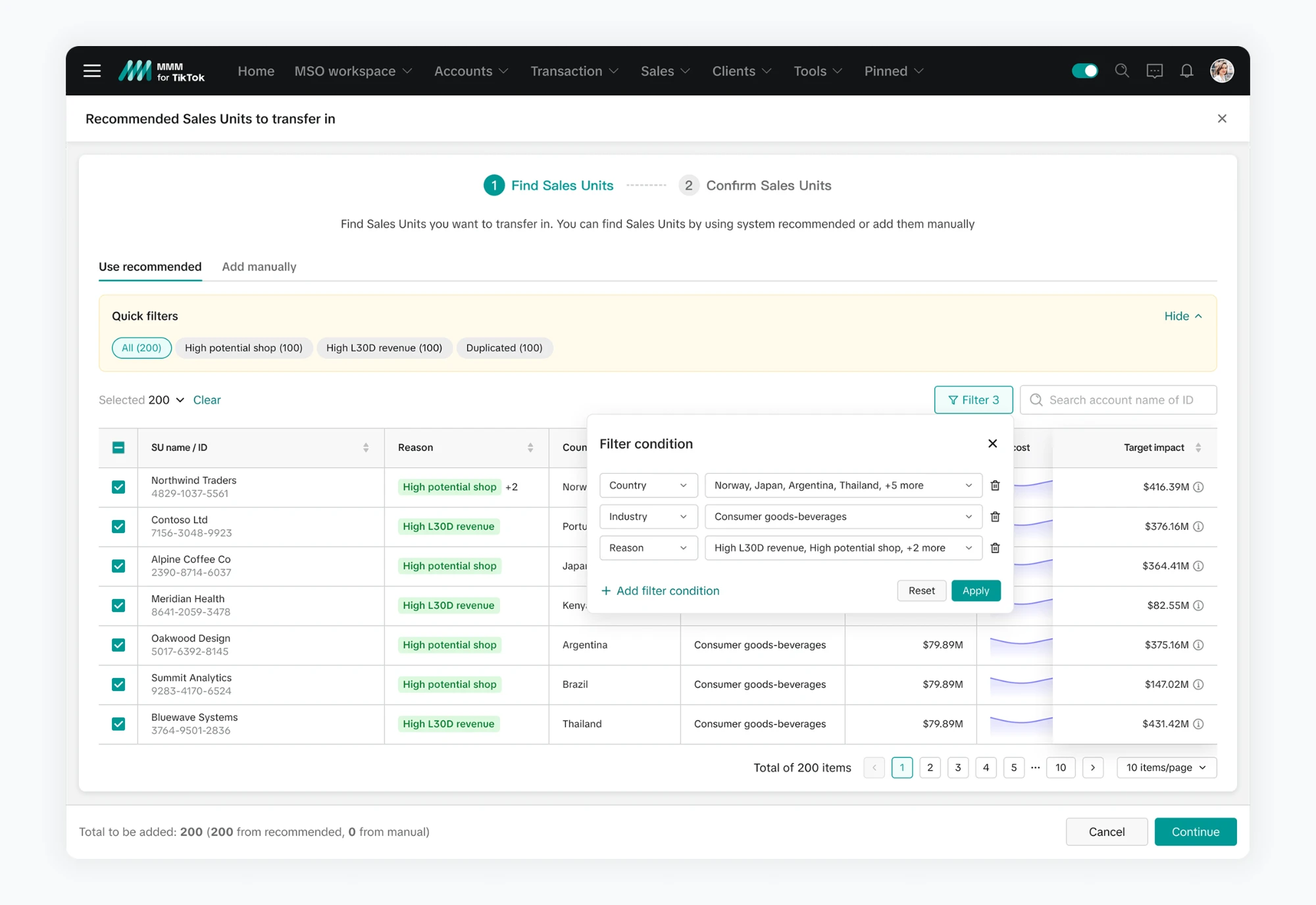
Task: Select the High potential shop (100) quick filter
Action: click(243, 348)
